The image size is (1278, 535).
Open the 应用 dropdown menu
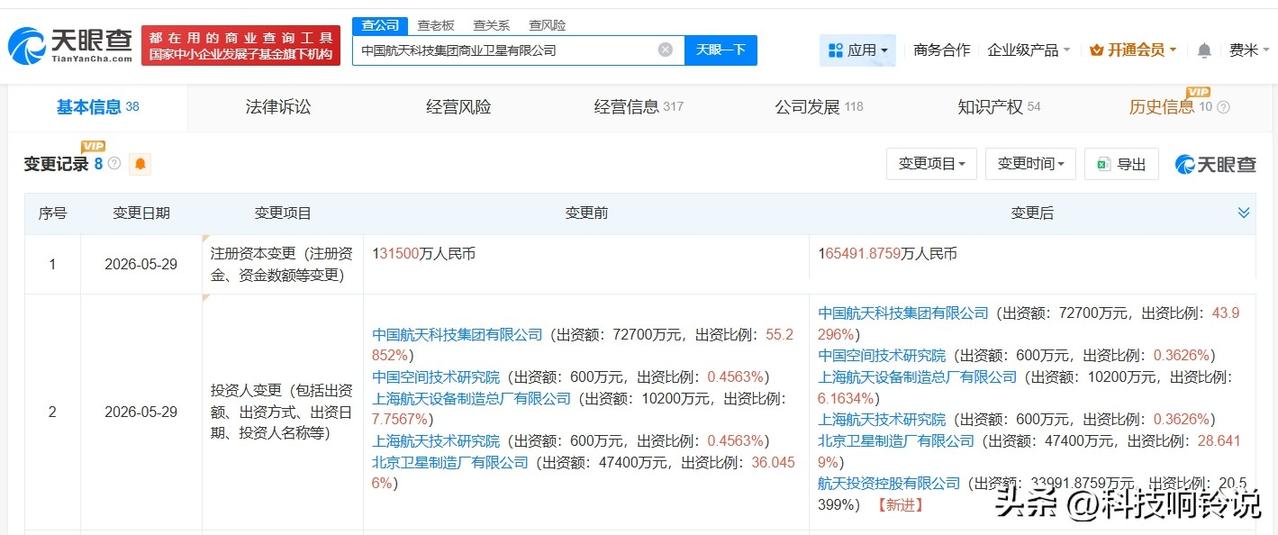pyautogui.click(x=858, y=50)
